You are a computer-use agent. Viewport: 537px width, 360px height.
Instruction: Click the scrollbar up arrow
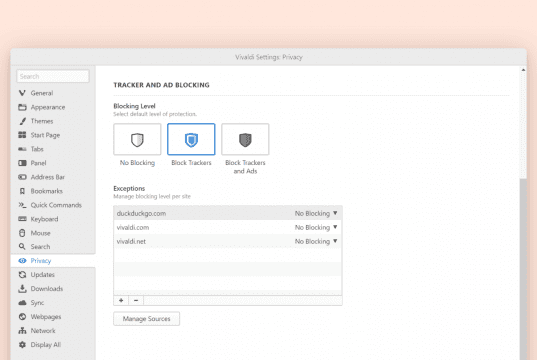523,70
